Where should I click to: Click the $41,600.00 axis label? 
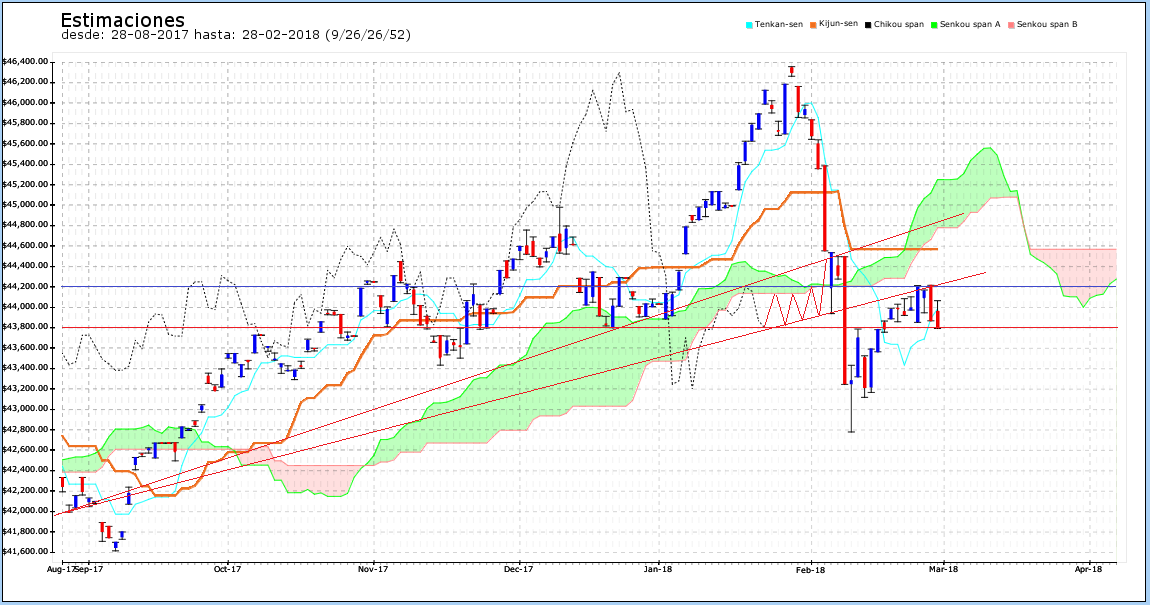[x=26, y=551]
